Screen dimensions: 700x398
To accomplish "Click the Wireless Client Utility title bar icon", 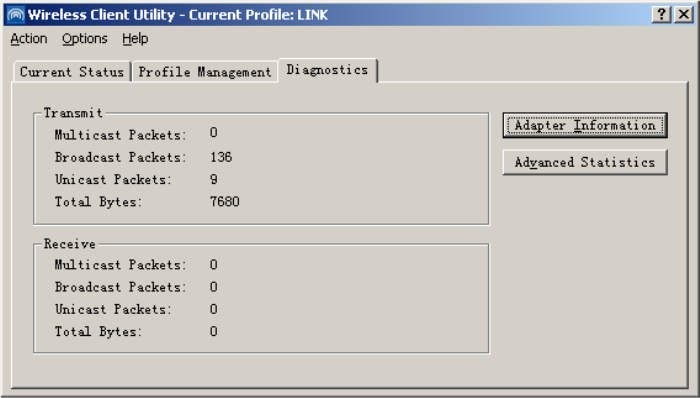I will 16,15.
